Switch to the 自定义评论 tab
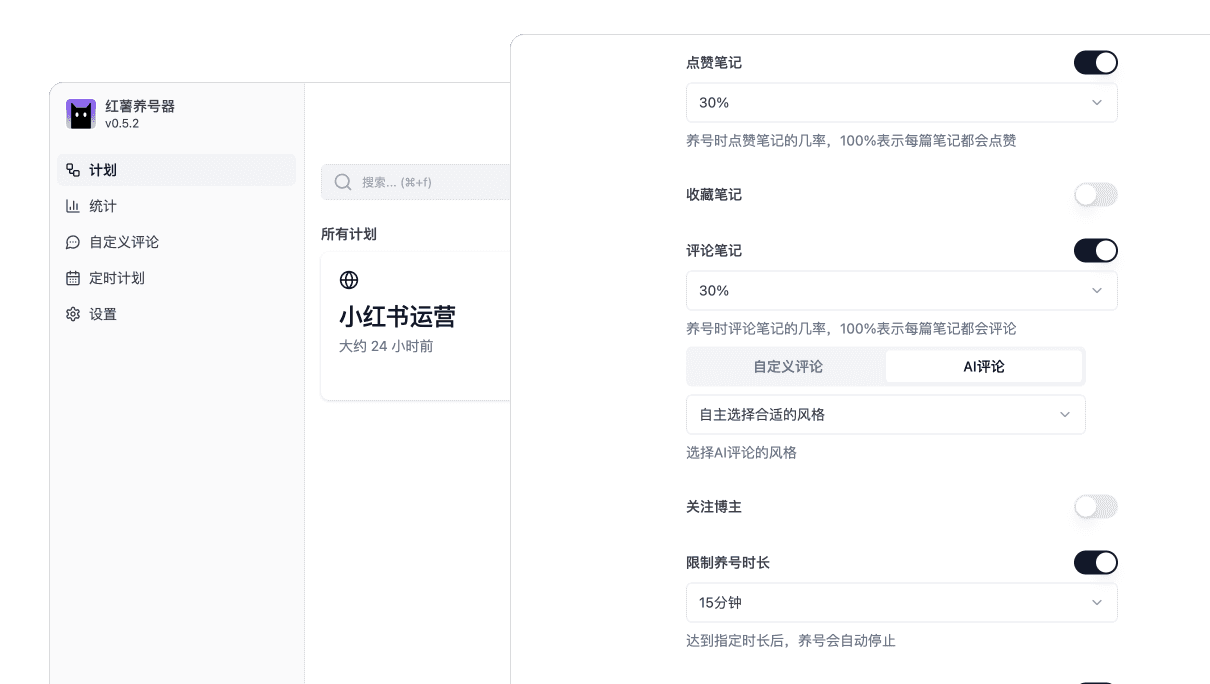 (788, 367)
